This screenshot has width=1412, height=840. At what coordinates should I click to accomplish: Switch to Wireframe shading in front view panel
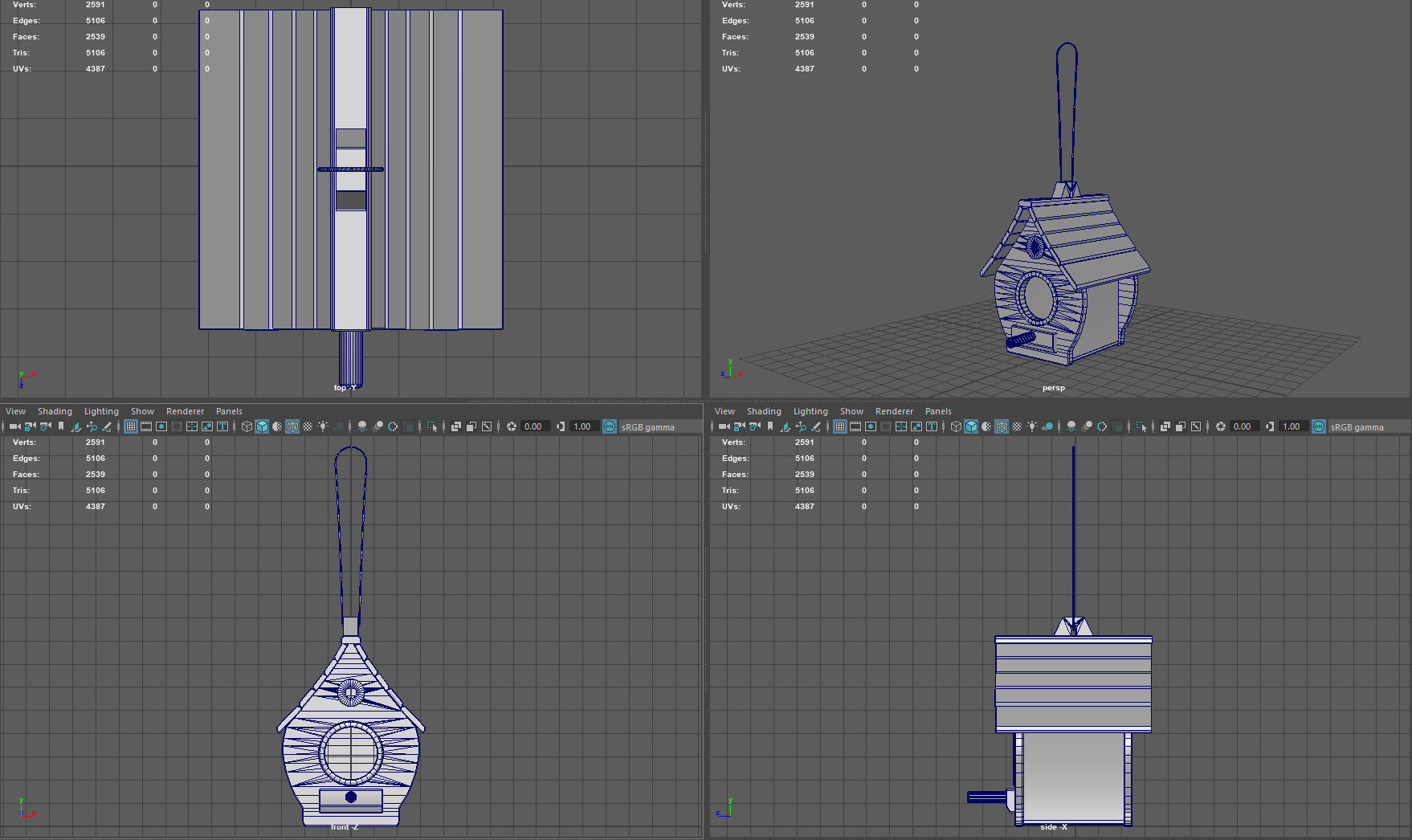(x=247, y=426)
